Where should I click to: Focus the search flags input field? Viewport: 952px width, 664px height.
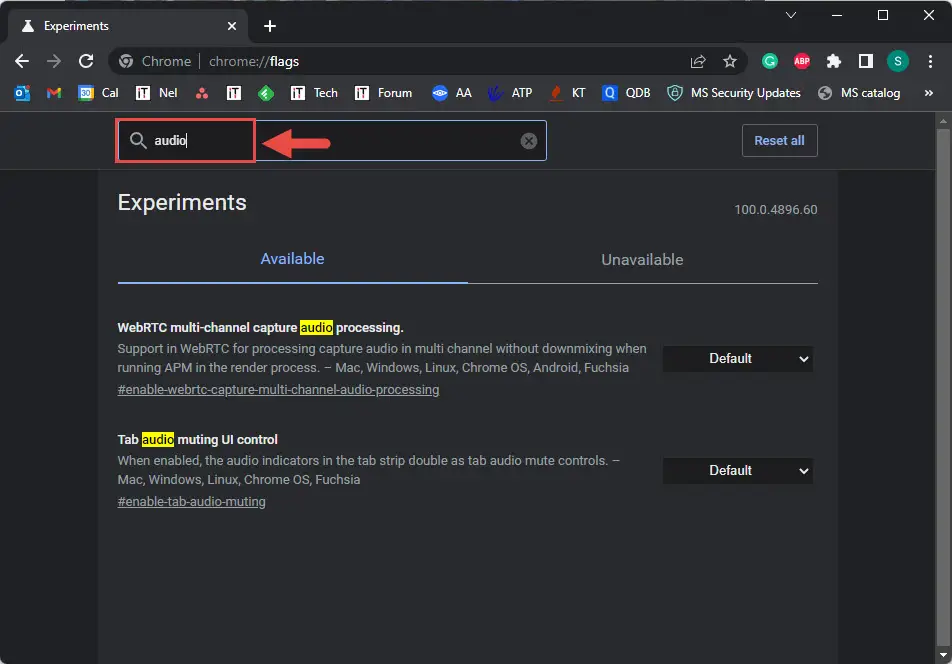pyautogui.click(x=332, y=141)
